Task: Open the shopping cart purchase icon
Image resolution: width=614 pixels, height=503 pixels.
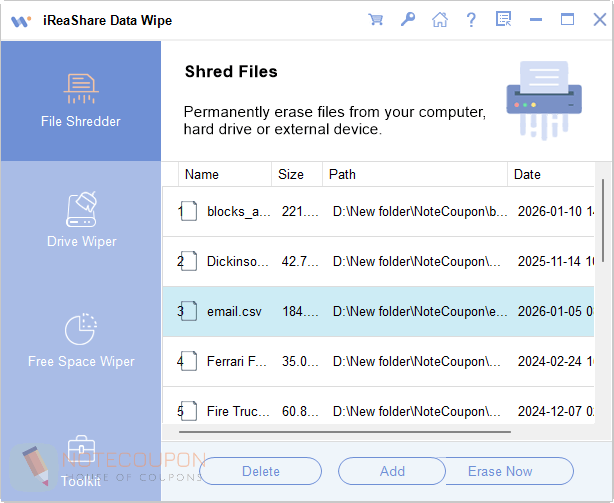Action: 376,19
